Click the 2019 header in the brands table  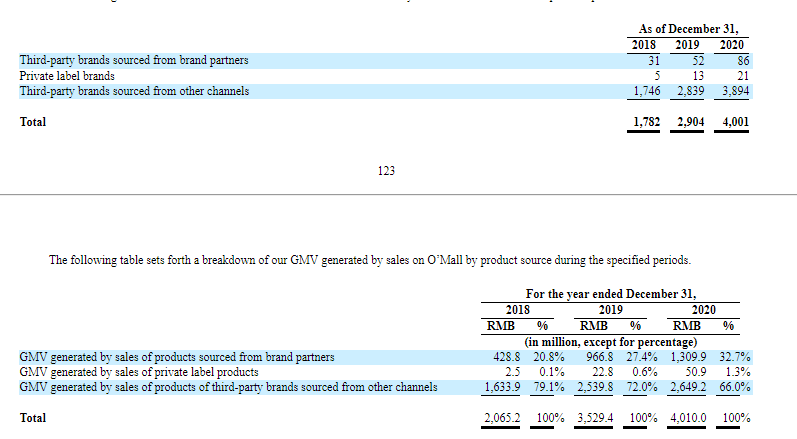click(687, 45)
